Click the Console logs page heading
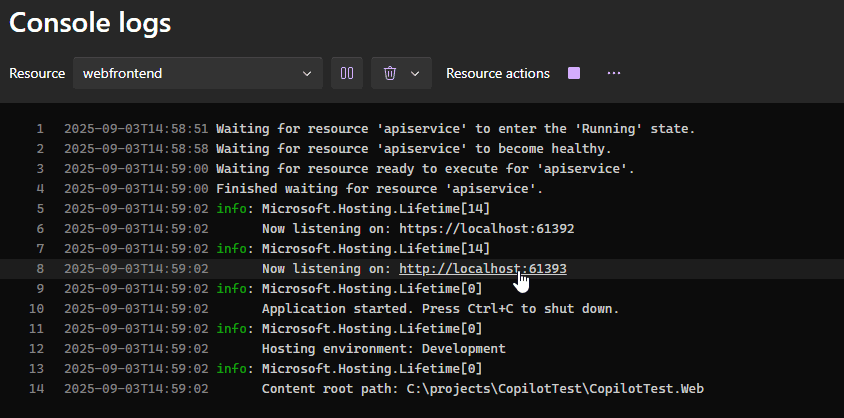 tap(91, 22)
